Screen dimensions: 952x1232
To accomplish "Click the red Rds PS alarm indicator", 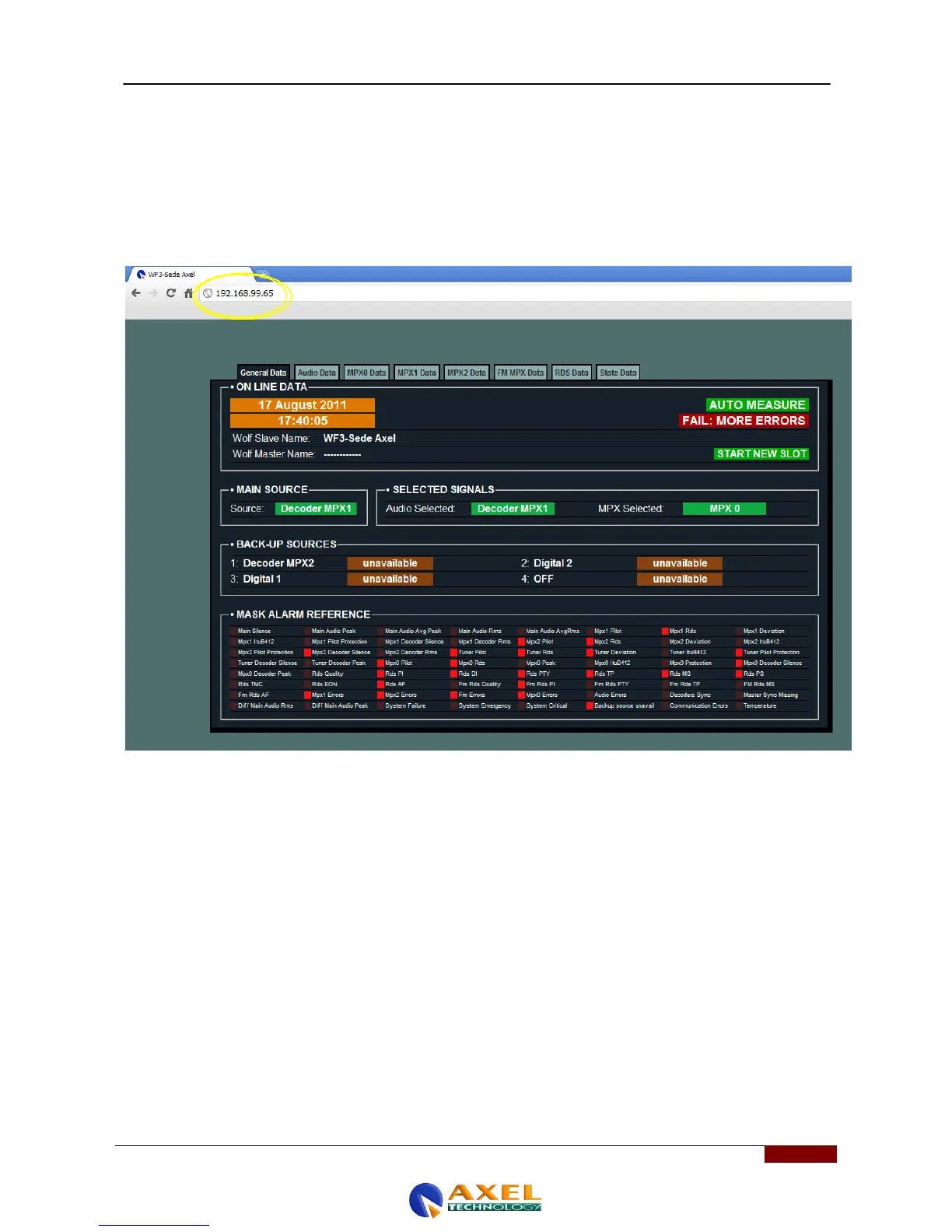I will point(739,674).
